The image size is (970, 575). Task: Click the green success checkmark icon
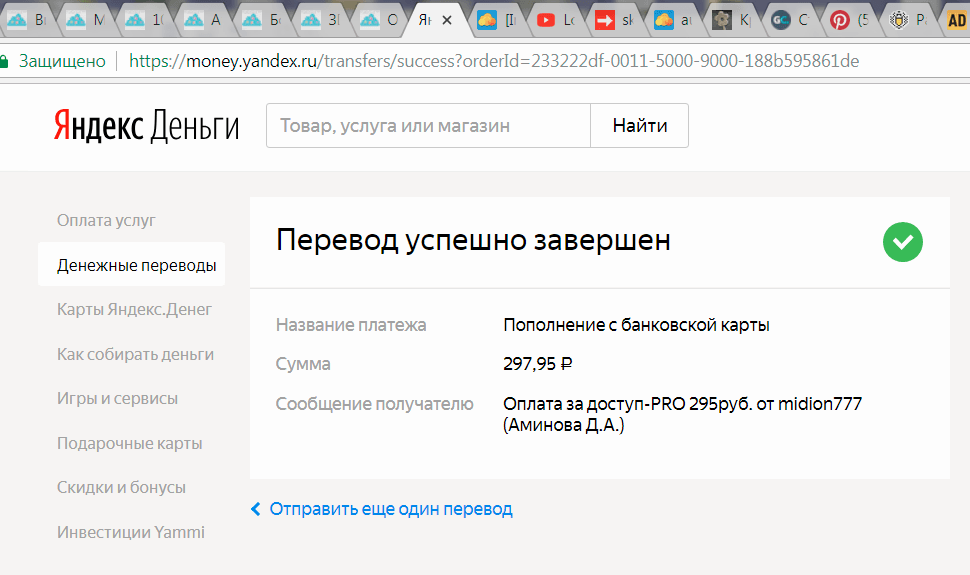(903, 242)
